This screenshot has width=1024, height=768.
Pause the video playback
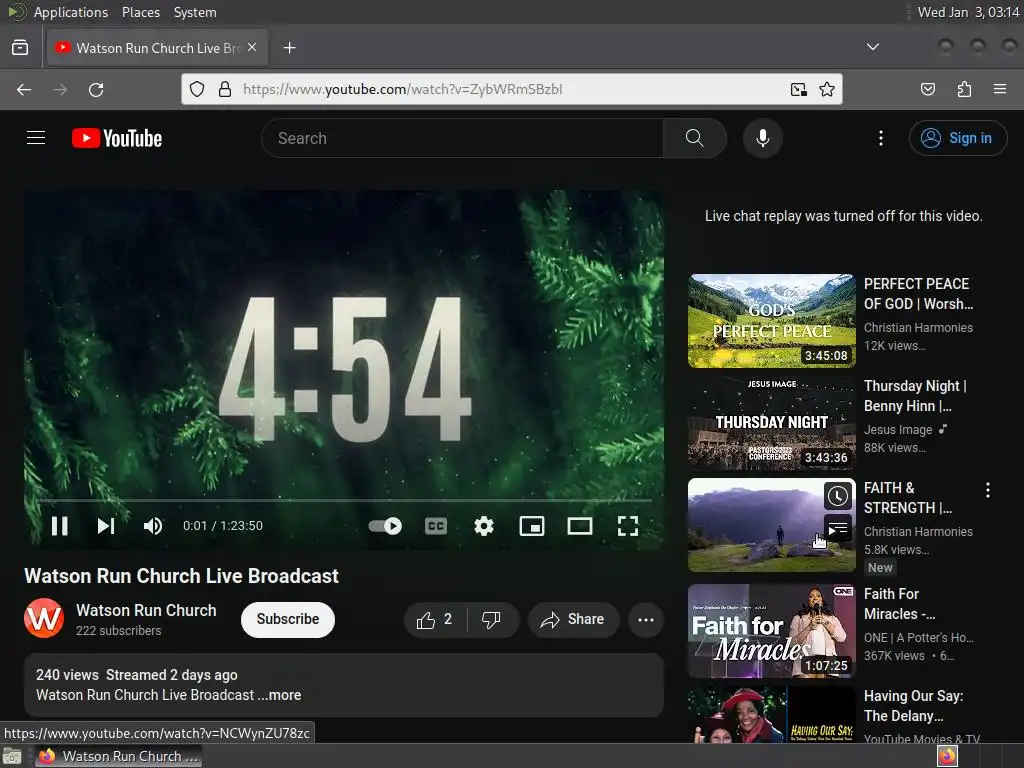59,526
